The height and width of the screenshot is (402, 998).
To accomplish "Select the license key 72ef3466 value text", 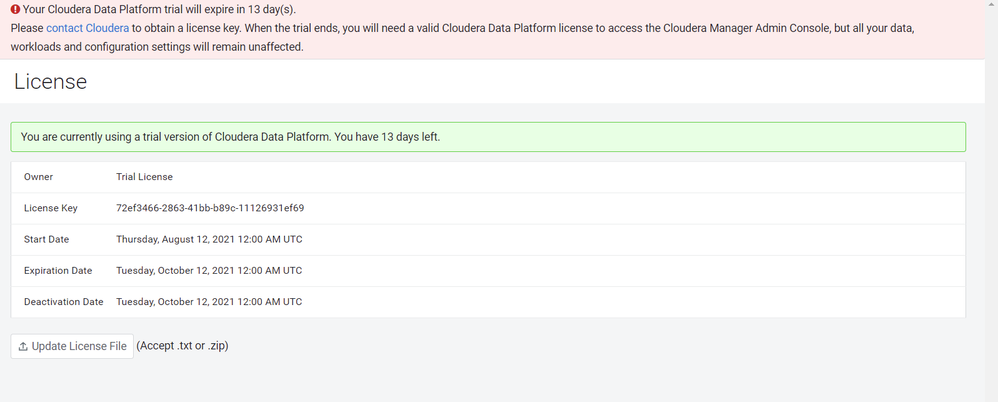I will 210,208.
